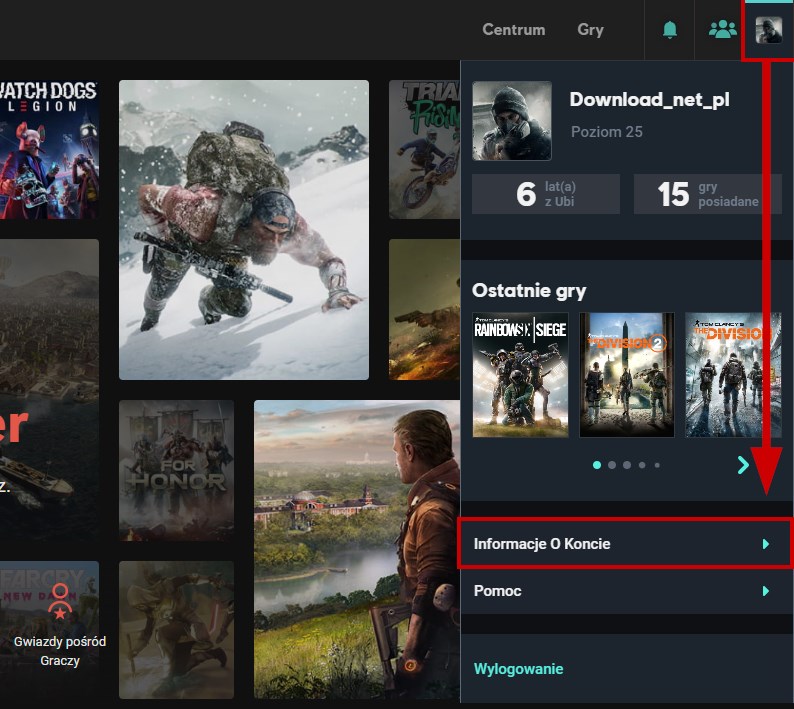Open the notifications bell icon
794x709 pixels.
[x=669, y=30]
